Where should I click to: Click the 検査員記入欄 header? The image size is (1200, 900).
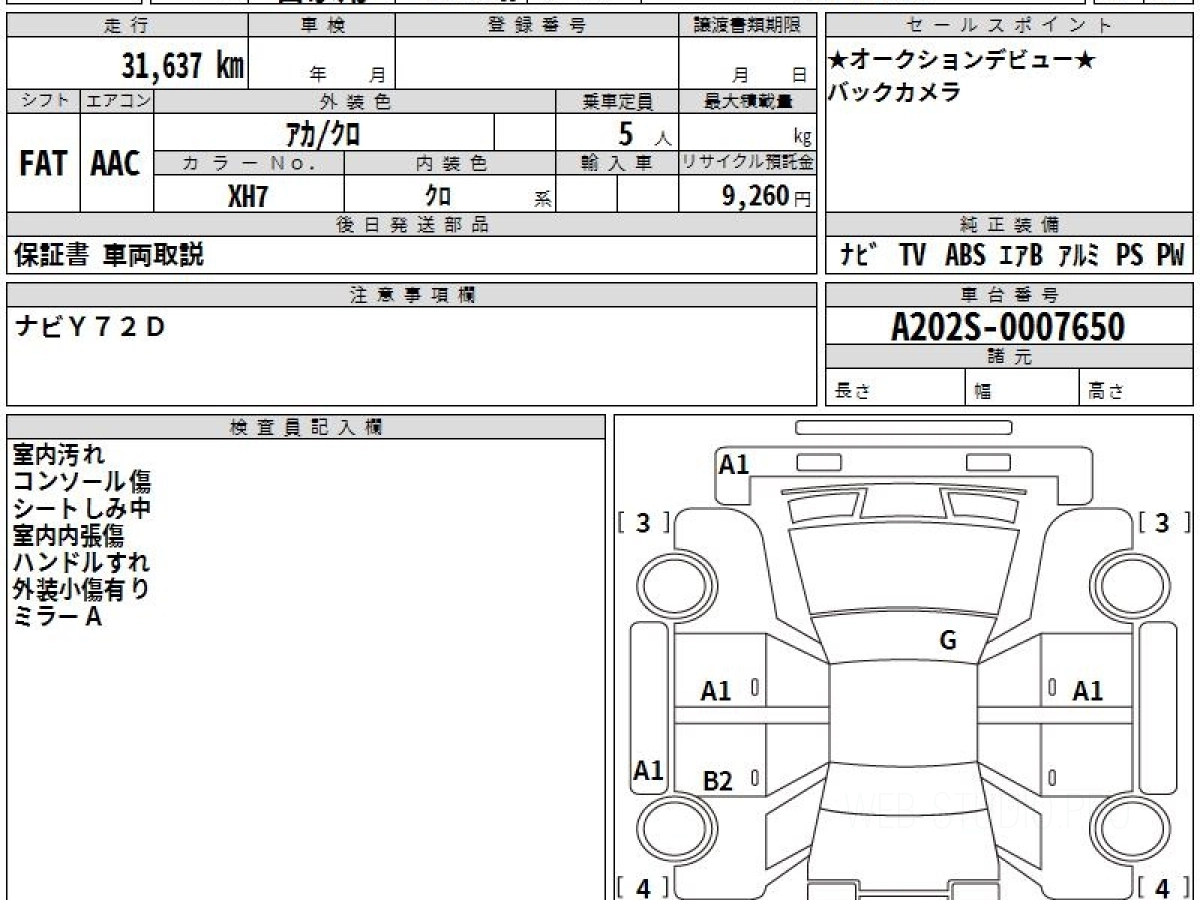306,427
